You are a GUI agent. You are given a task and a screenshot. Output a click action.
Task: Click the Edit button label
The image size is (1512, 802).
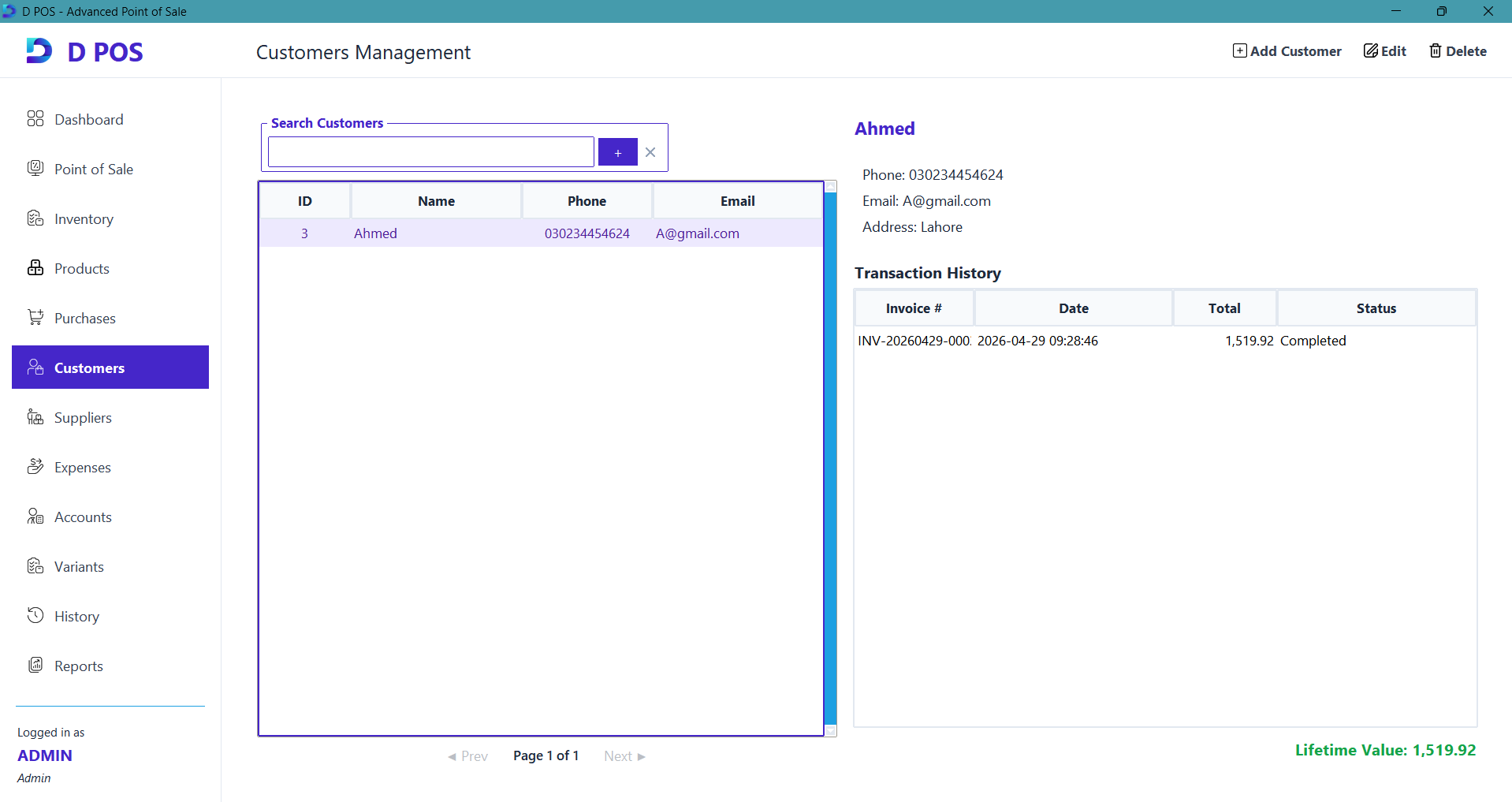(1394, 50)
